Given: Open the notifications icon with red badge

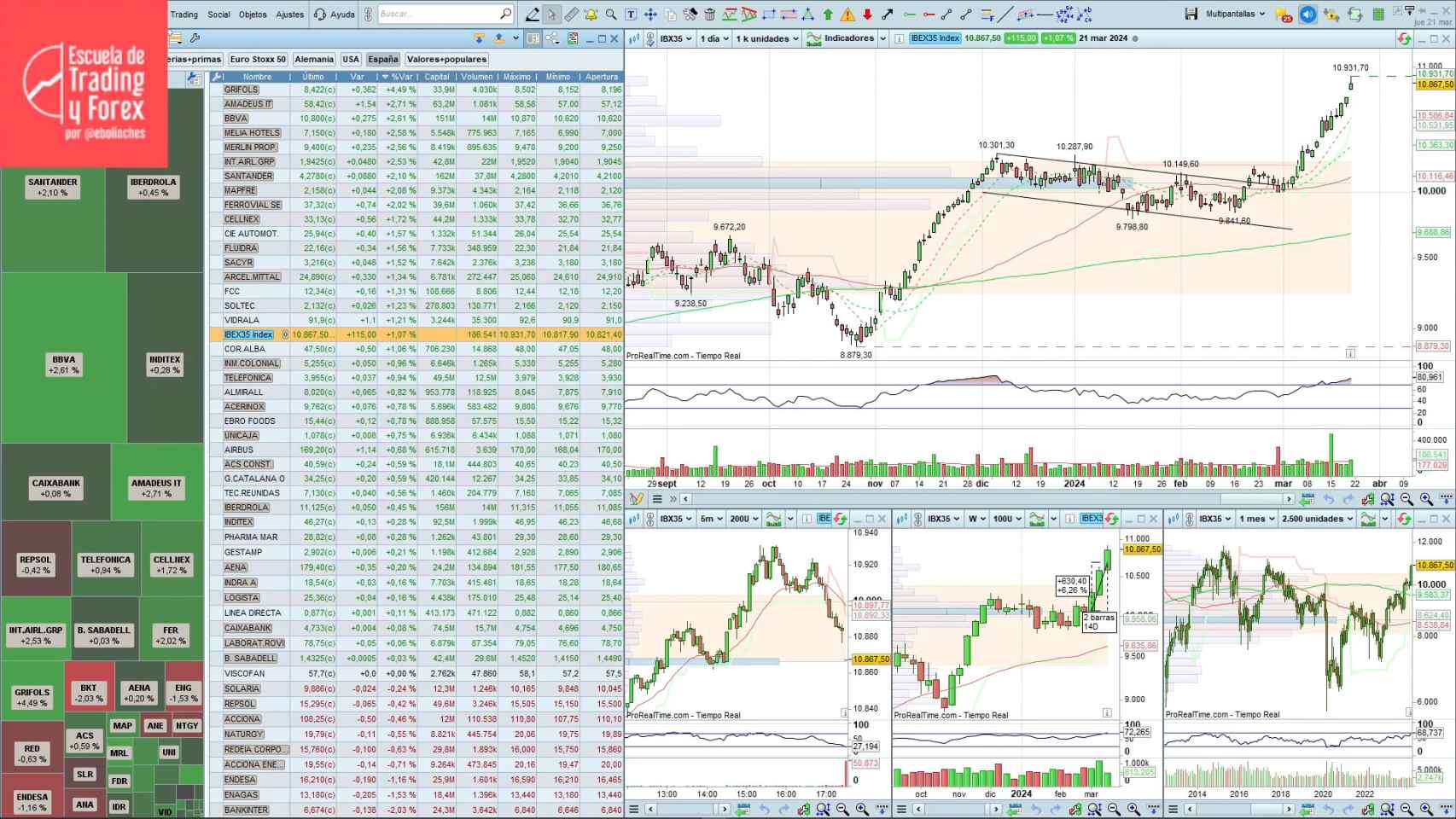Looking at the screenshot, I should click(x=1283, y=15).
